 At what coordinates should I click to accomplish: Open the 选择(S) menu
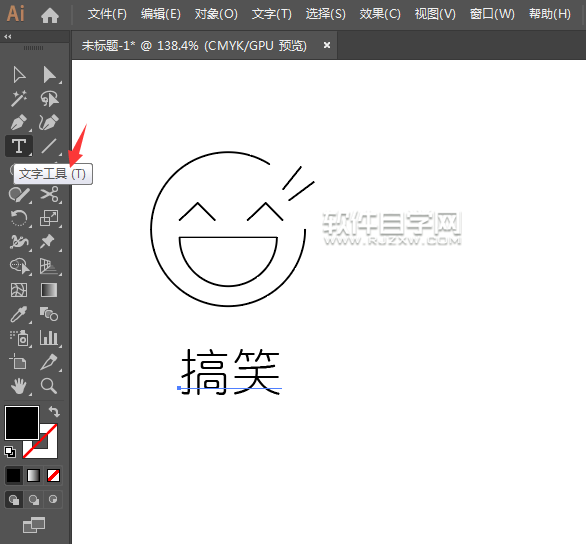[326, 14]
